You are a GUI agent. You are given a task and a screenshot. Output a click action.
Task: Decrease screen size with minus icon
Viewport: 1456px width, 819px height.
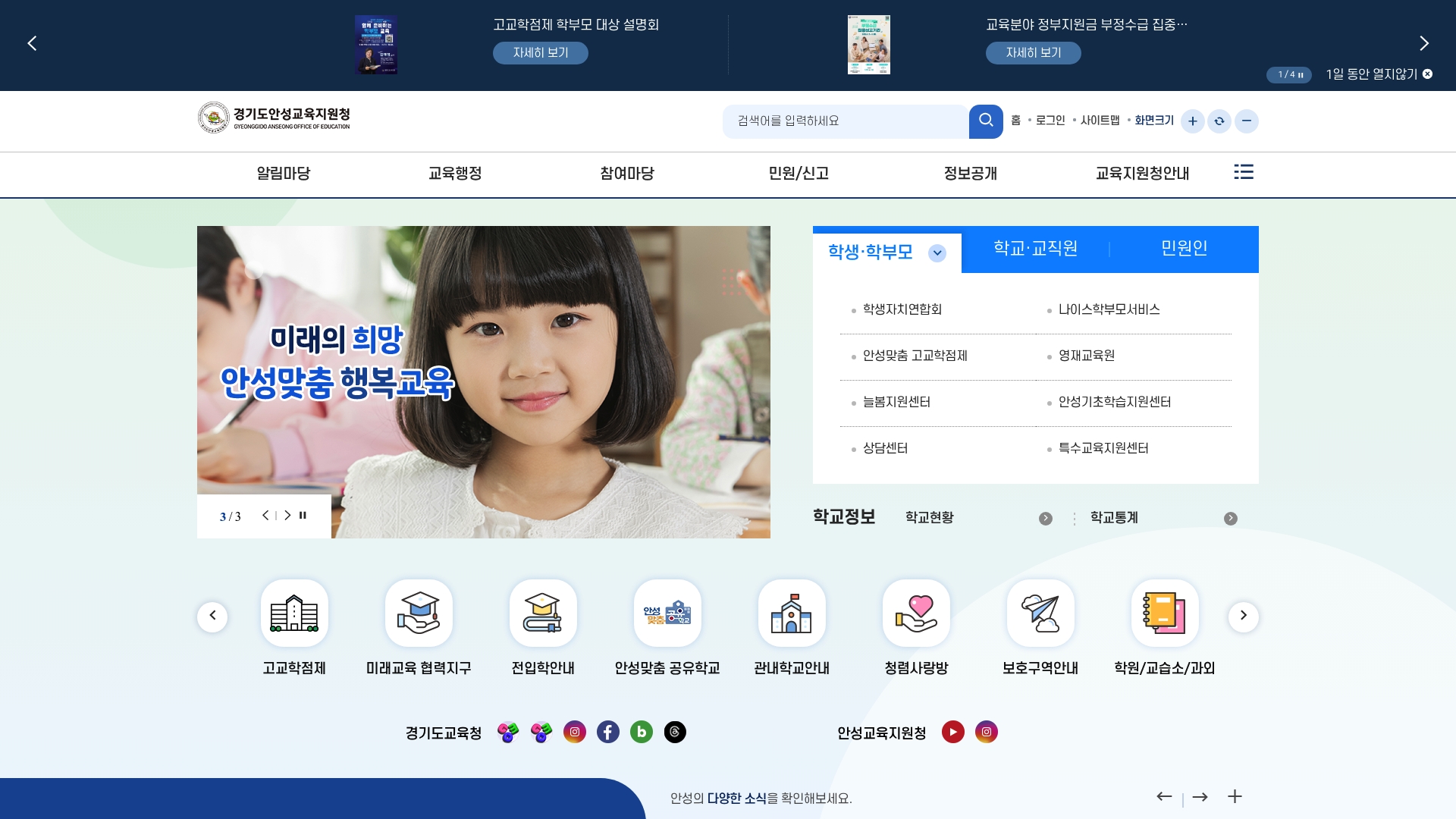[x=1247, y=121]
